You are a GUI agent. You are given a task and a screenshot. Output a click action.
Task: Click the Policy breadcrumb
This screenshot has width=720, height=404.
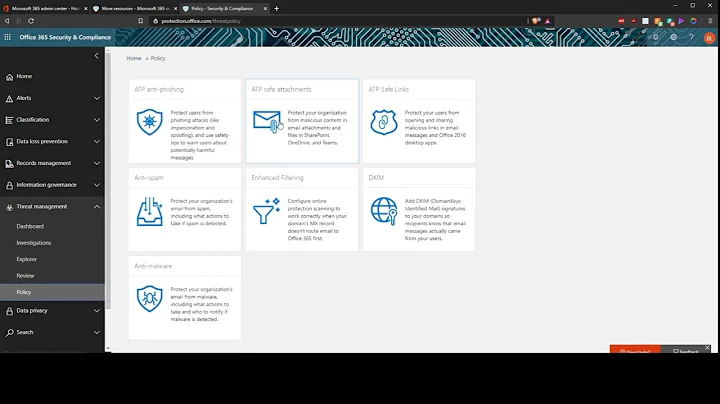click(x=158, y=58)
